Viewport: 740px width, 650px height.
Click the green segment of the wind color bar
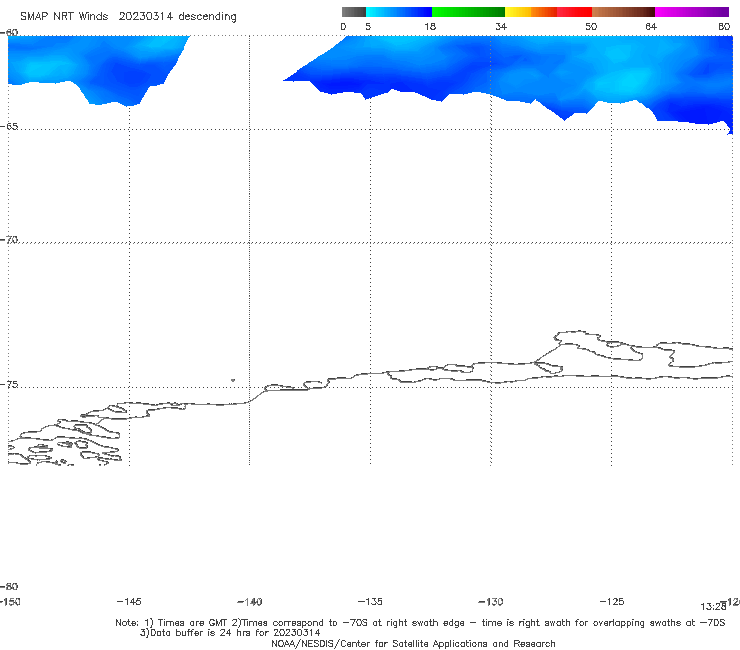pyautogui.click(x=468, y=12)
